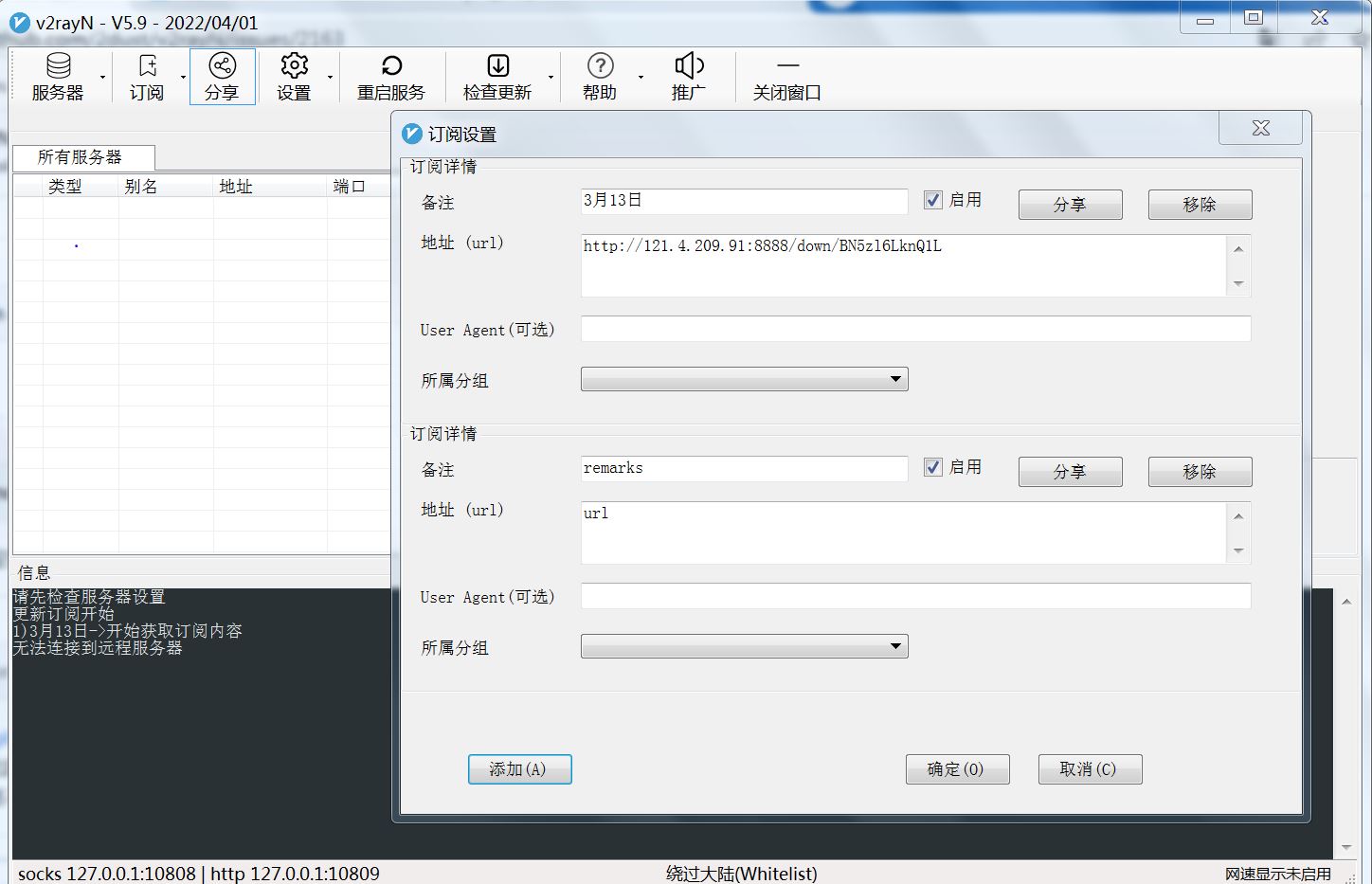This screenshot has height=884, width=1372.
Task: Click the 推广 promotion toolbar icon
Action: (689, 76)
